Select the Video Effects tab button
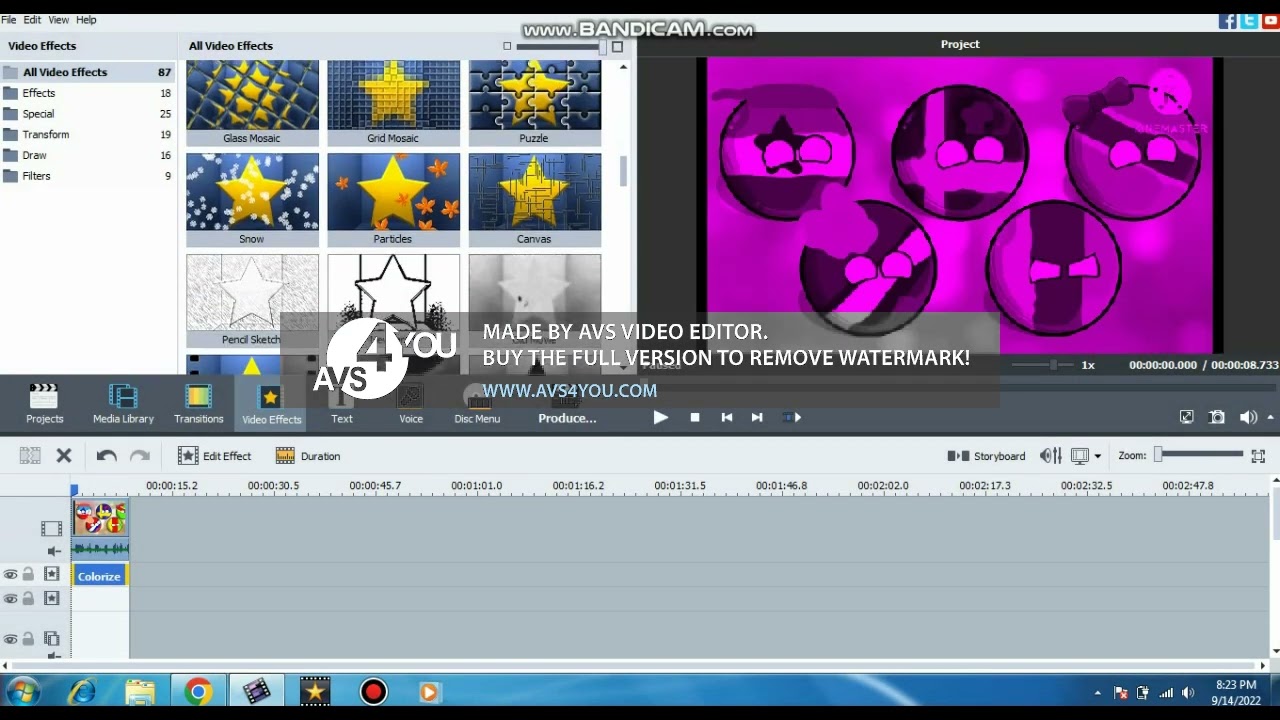 coord(271,404)
